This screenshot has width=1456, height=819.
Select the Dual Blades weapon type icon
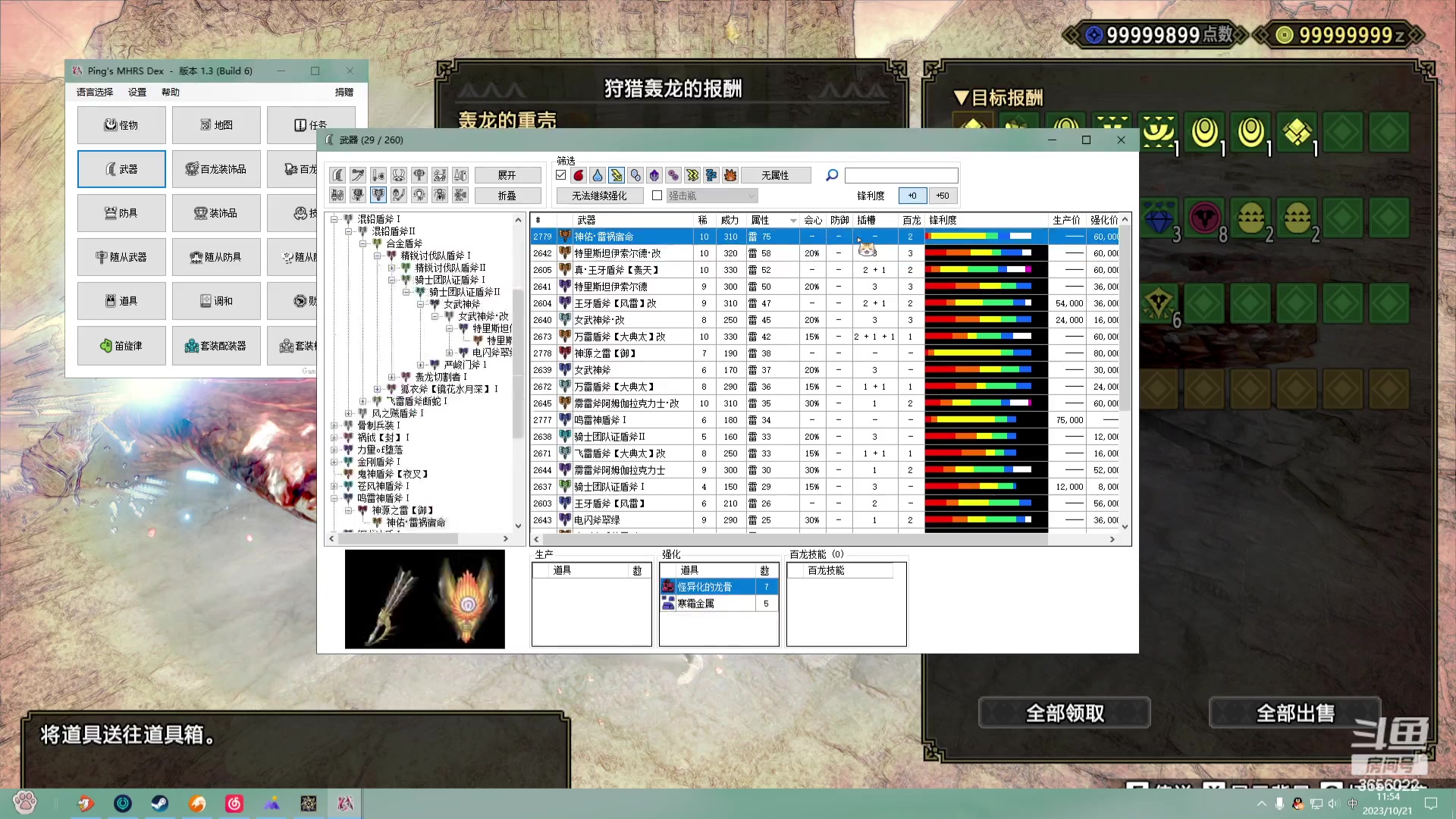coord(399,175)
